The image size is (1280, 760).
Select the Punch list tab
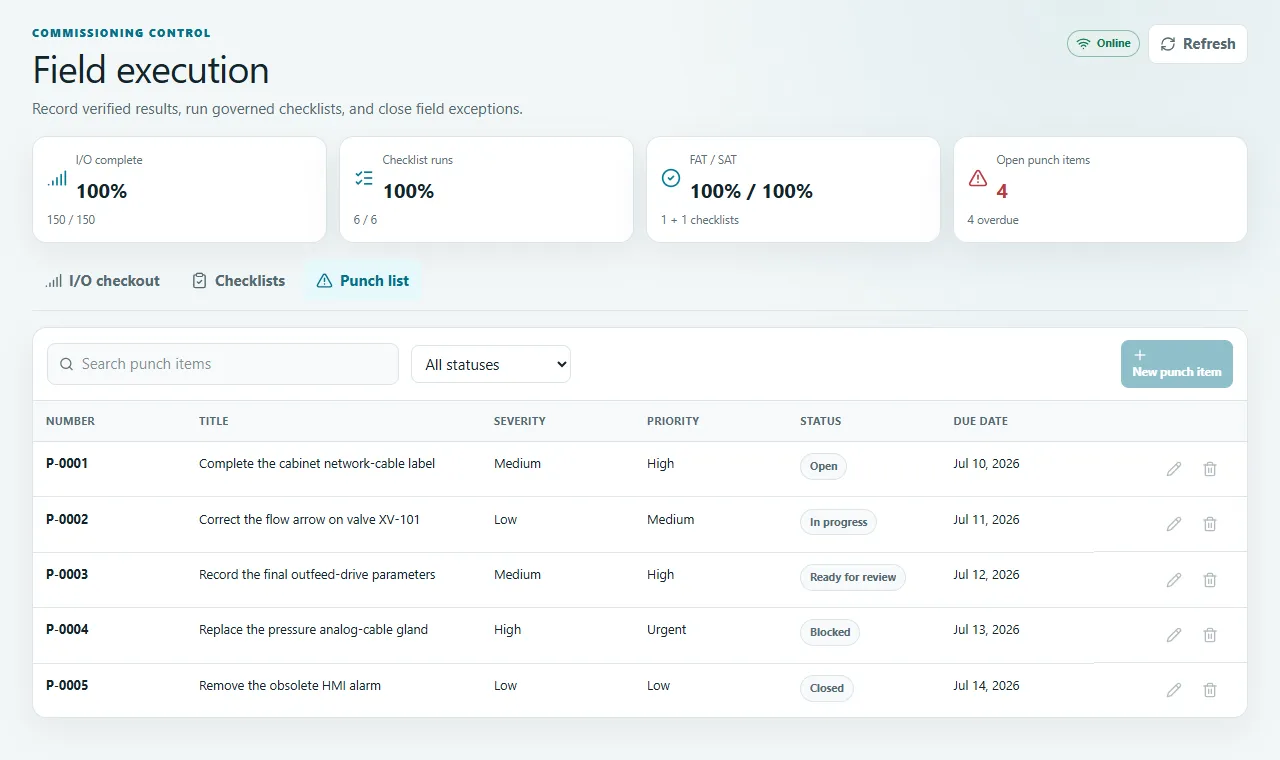[362, 281]
